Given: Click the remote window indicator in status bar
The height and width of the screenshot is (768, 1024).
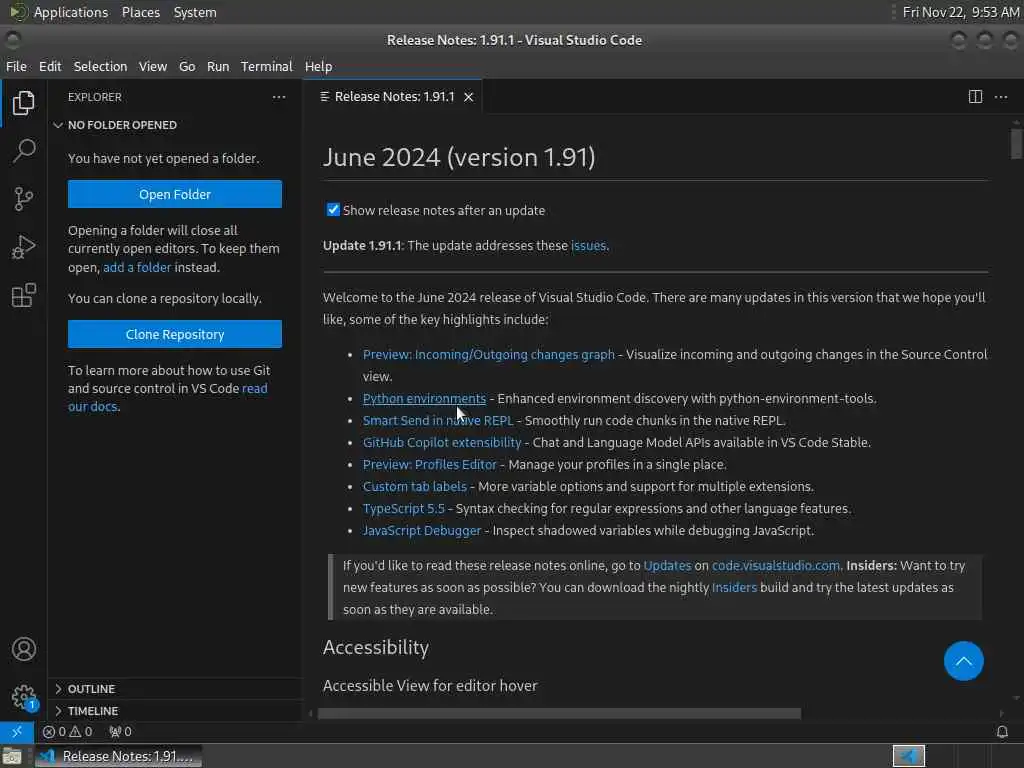Looking at the screenshot, I should click(x=17, y=731).
